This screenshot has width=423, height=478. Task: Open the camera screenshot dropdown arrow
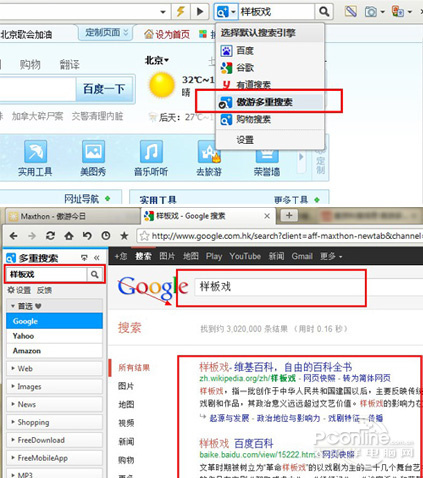point(382,12)
